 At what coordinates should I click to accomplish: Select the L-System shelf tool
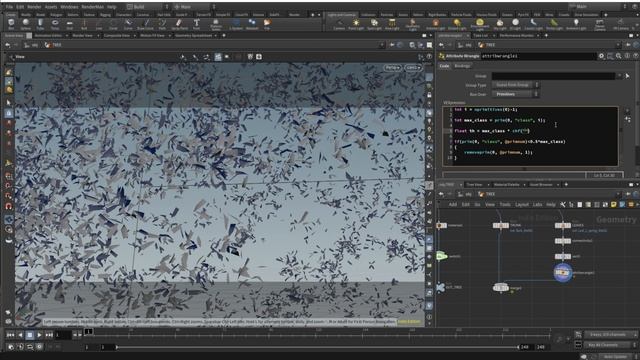pyautogui.click(x=236, y=24)
